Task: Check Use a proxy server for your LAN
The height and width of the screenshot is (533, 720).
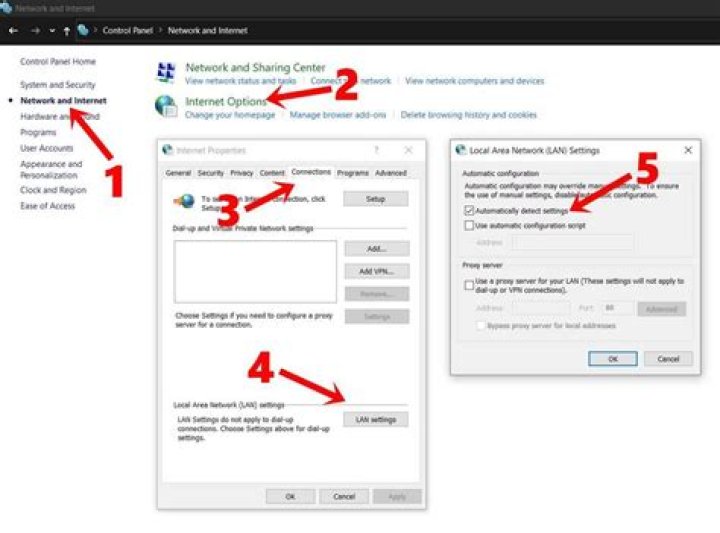Action: click(469, 285)
